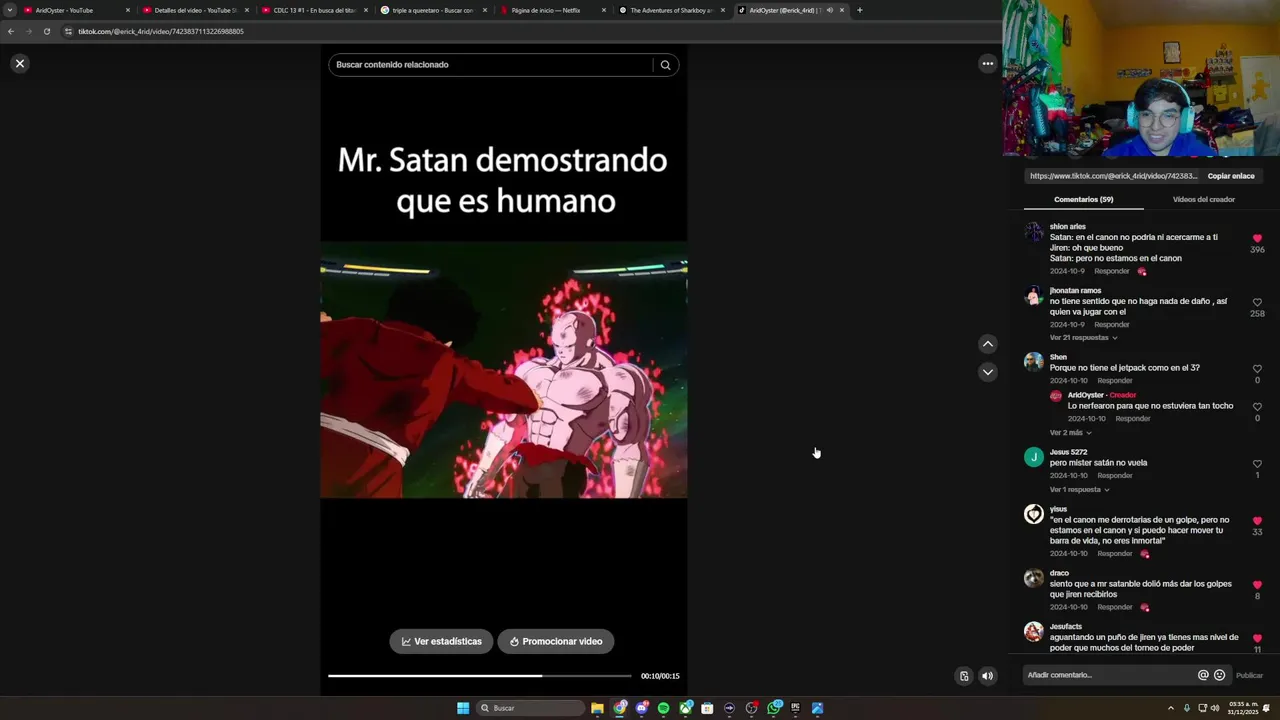Like jhonatan ramos comment
Screen dimensions: 1280x720
point(1257,302)
